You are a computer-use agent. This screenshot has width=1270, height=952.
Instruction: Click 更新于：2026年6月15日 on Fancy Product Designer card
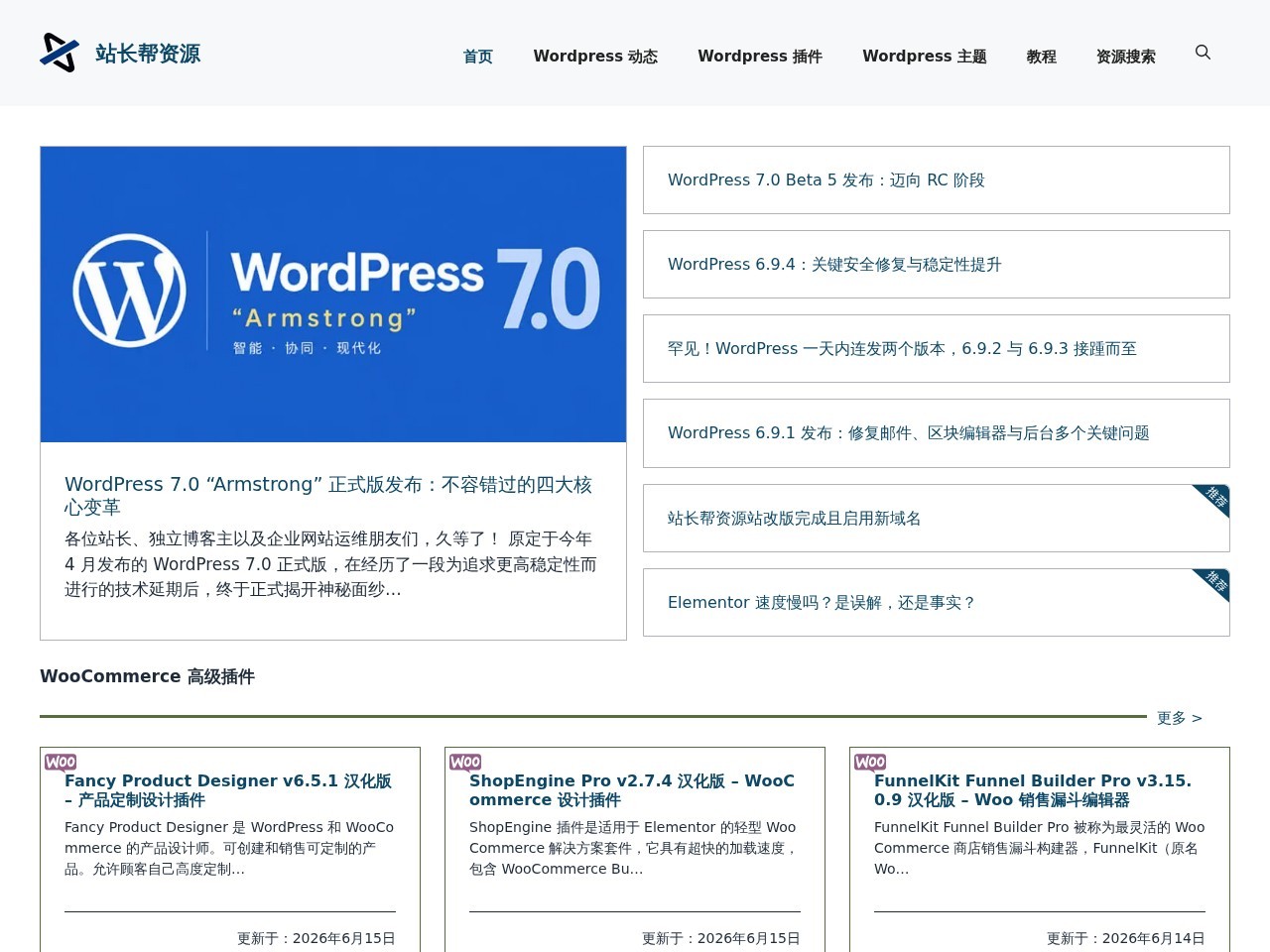pos(317,938)
